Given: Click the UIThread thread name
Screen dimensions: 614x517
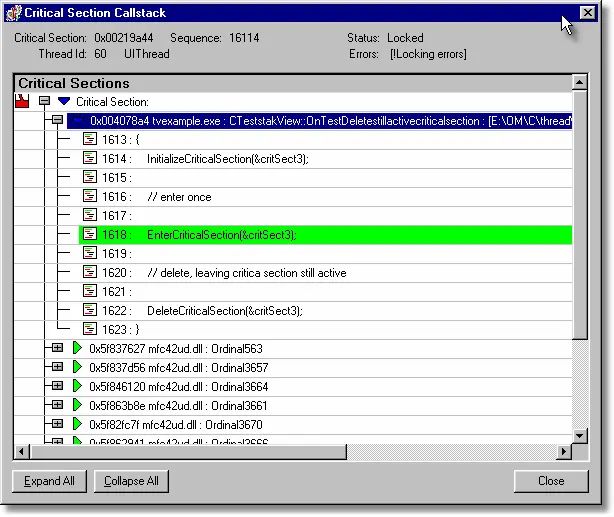Looking at the screenshot, I should (x=147, y=54).
